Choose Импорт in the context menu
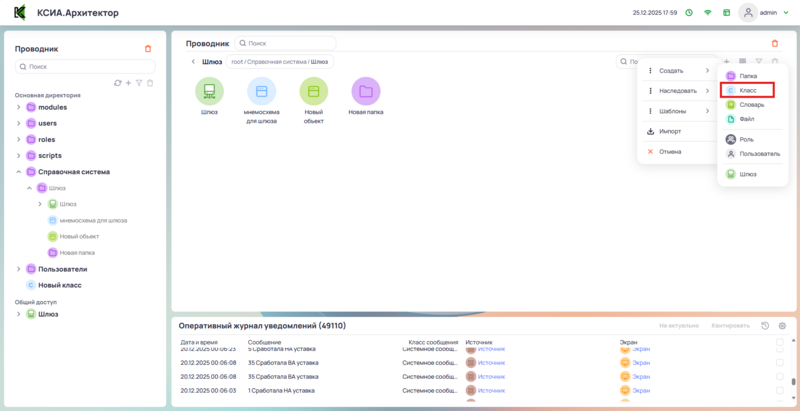The width and height of the screenshot is (800, 411). click(670, 131)
